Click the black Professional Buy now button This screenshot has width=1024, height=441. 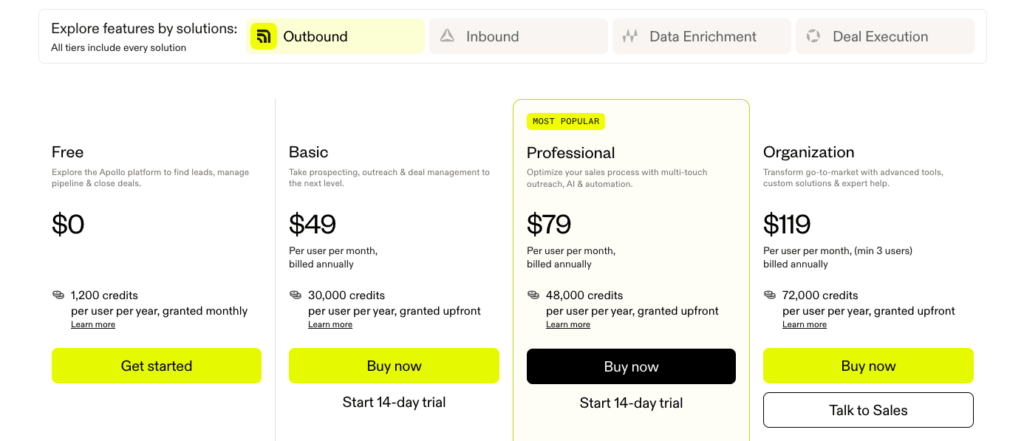[x=631, y=367]
